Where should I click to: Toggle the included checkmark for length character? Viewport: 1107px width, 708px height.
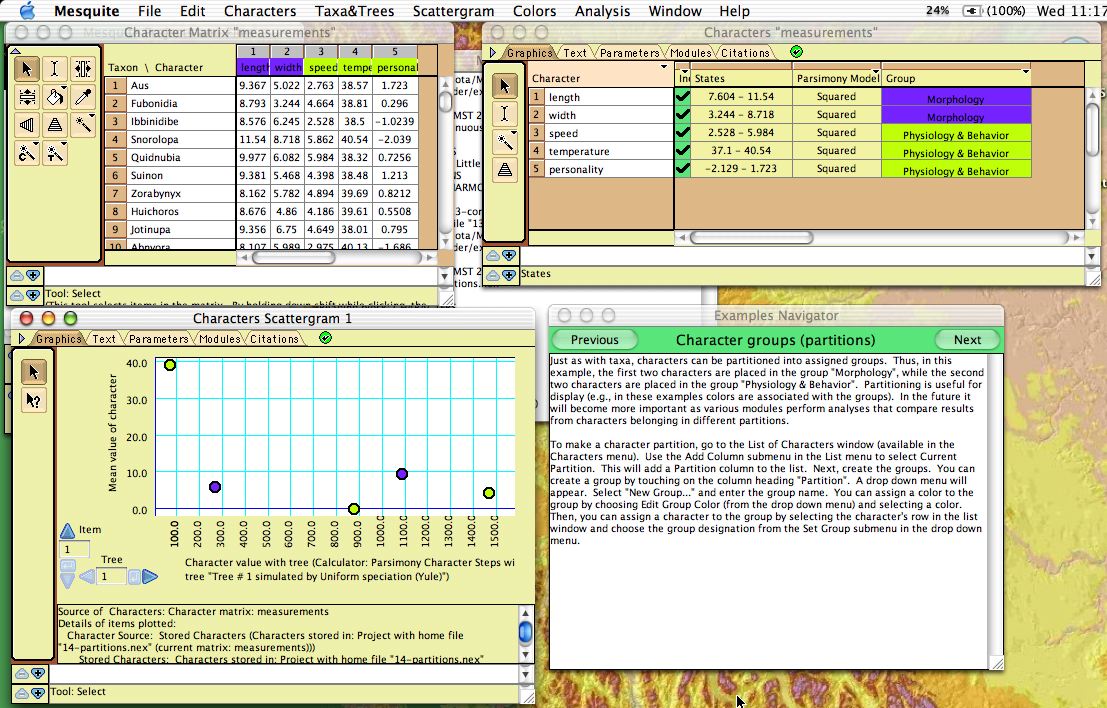click(x=683, y=97)
